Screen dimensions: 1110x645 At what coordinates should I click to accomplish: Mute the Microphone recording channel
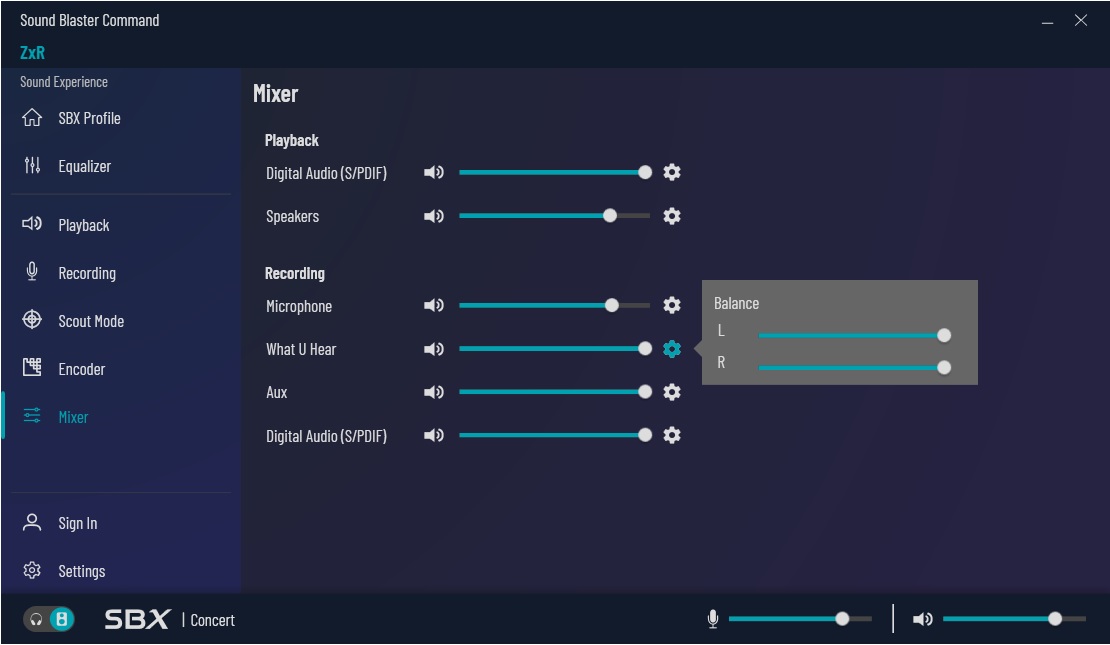click(434, 305)
